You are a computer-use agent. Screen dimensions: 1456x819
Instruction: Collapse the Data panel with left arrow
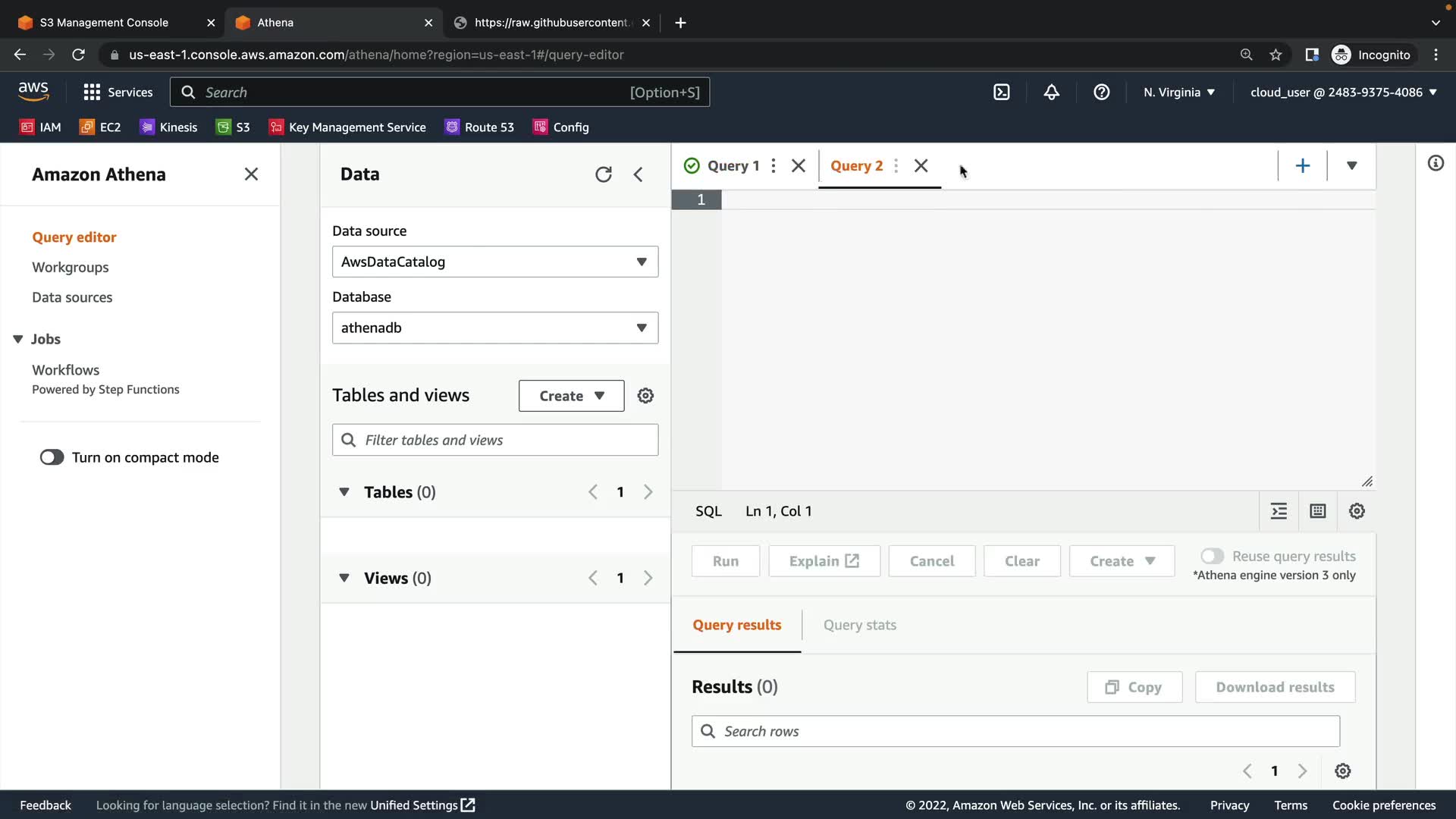click(x=639, y=174)
